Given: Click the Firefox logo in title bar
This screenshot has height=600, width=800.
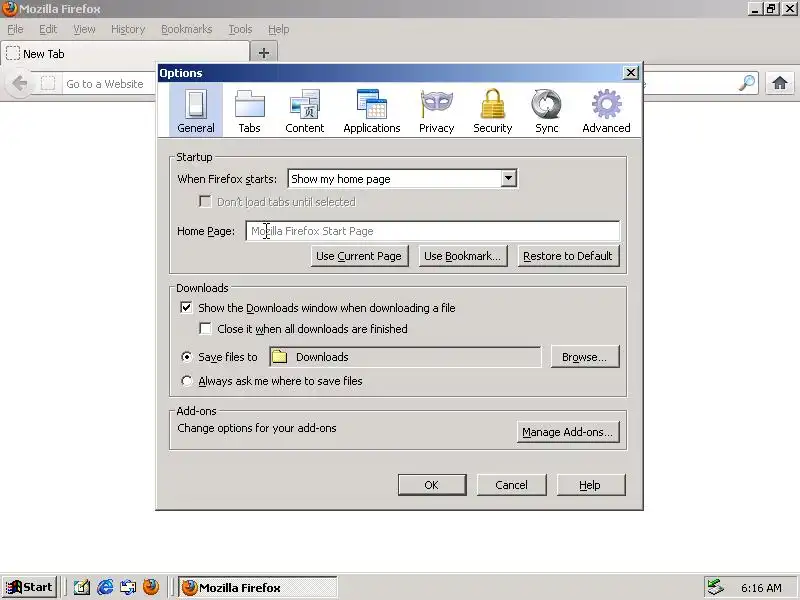Looking at the screenshot, I should tap(9, 9).
